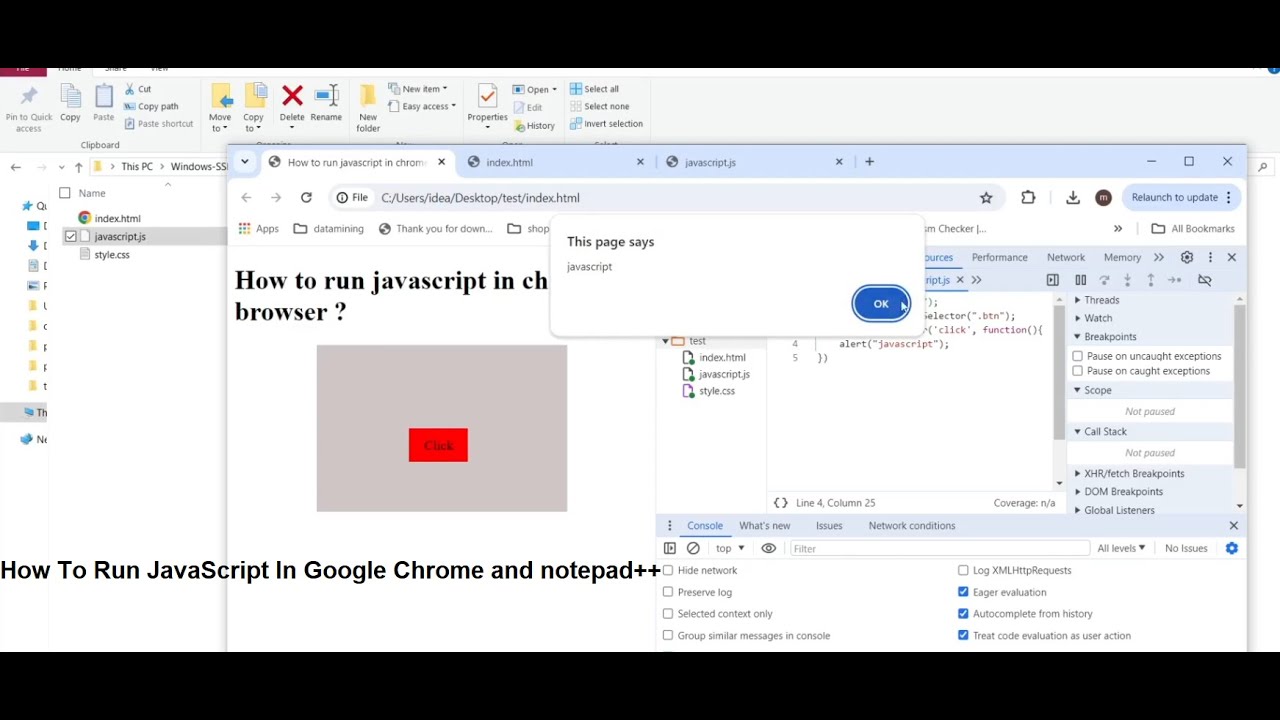This screenshot has height=720, width=1280.
Task: Step over next function call icon
Action: coord(1104,280)
